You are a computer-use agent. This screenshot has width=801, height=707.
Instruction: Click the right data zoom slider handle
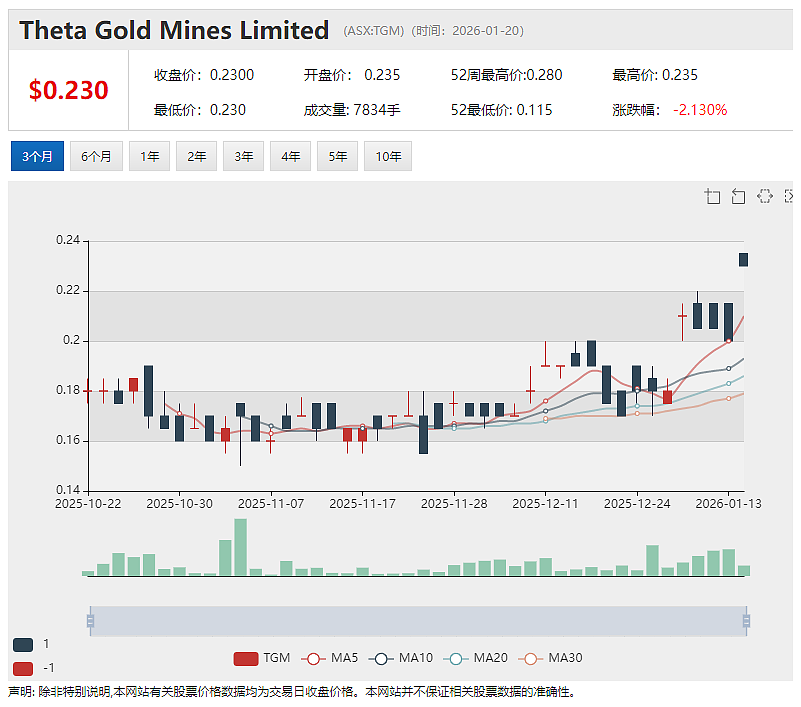pos(746,621)
